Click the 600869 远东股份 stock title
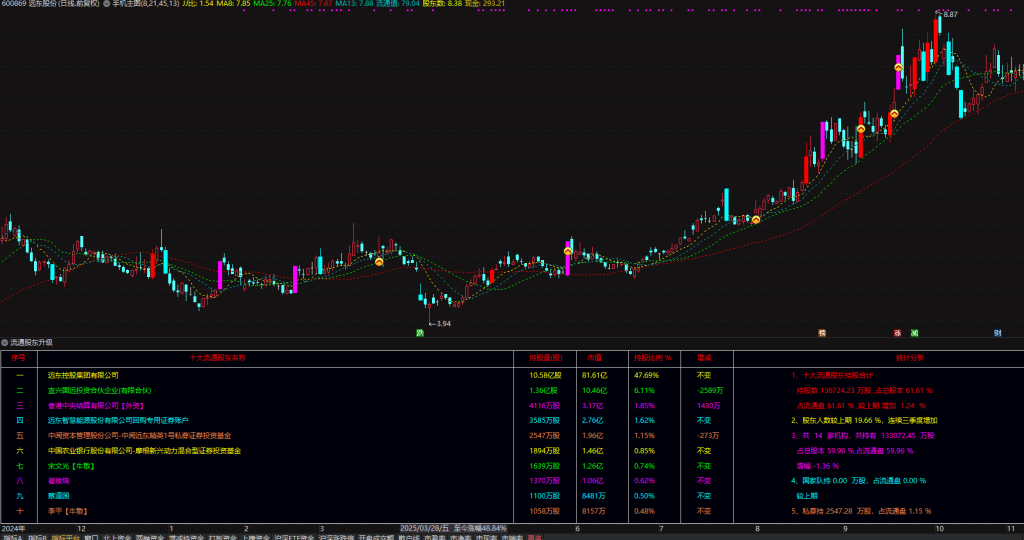This screenshot has width=1024, height=540. pyautogui.click(x=50, y=4)
